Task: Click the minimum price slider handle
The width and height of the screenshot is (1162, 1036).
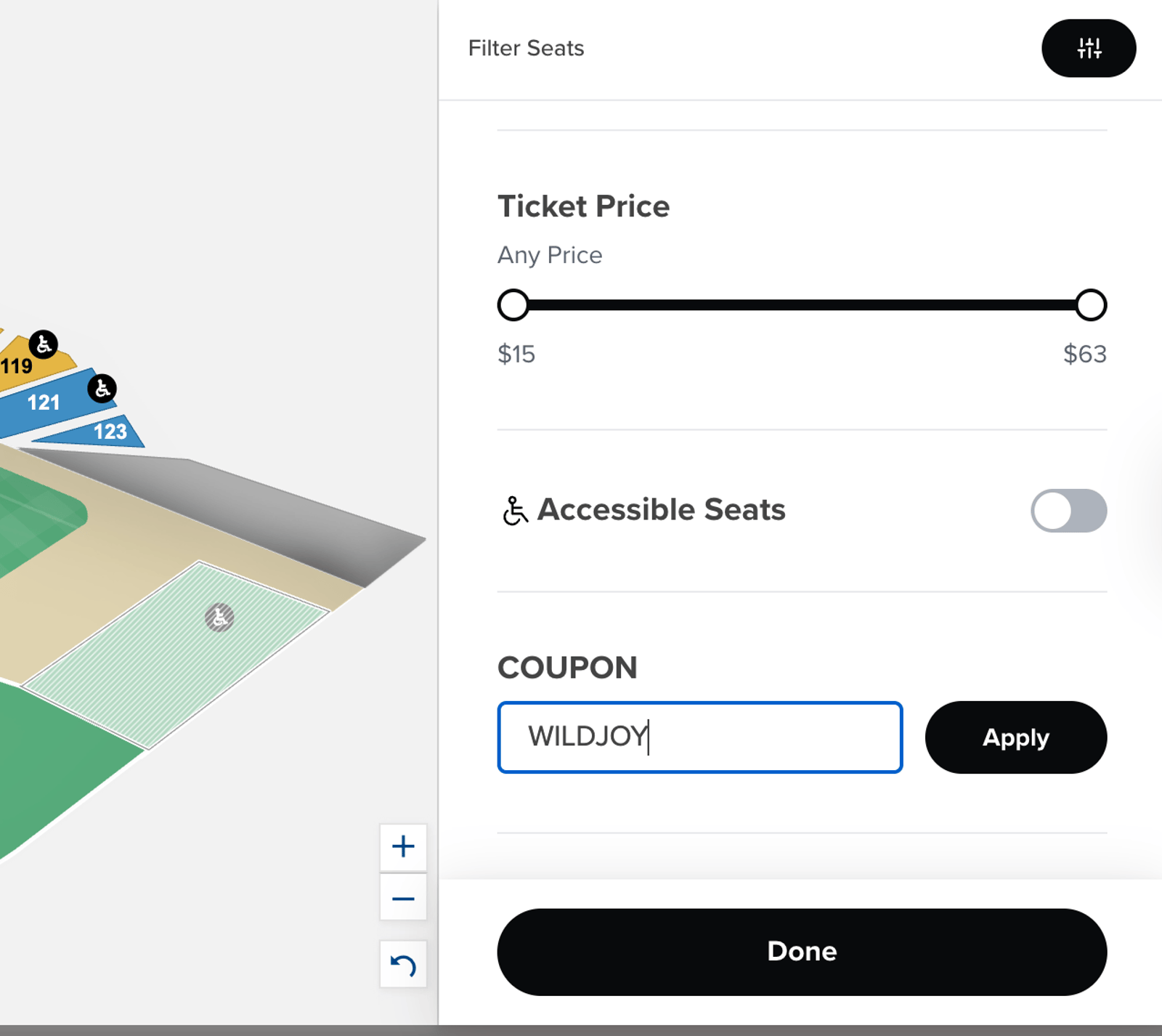Action: 513,305
